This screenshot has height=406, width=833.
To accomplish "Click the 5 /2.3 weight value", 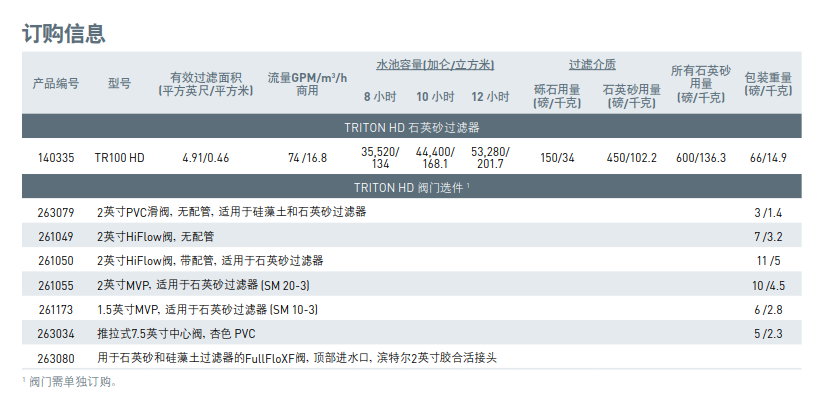I will click(768, 334).
